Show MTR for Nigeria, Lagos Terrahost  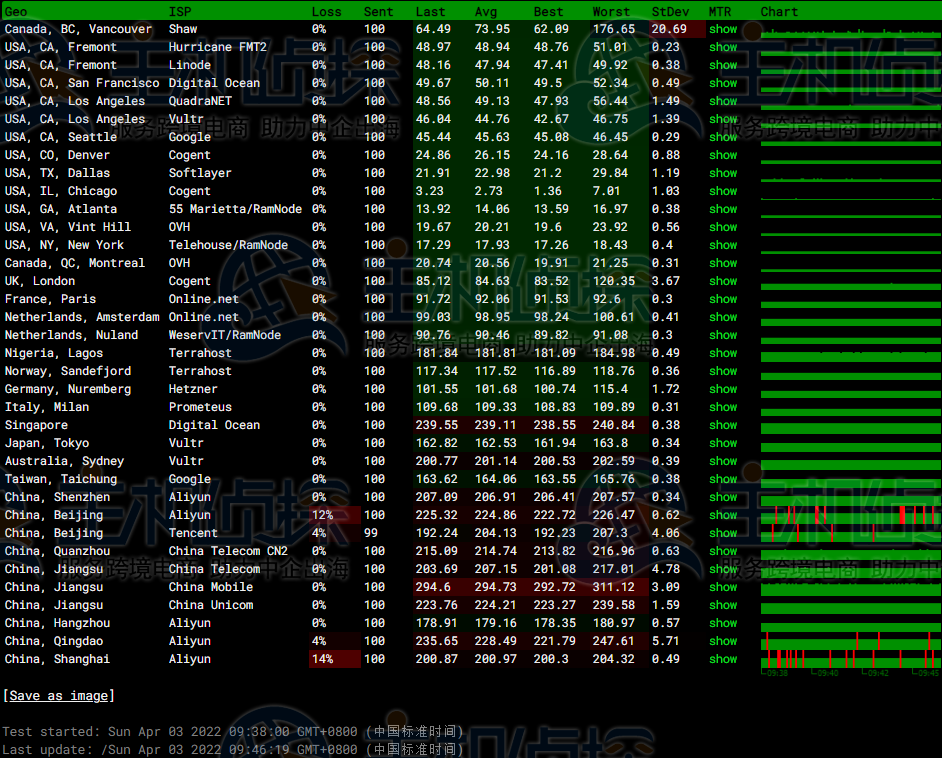point(722,353)
